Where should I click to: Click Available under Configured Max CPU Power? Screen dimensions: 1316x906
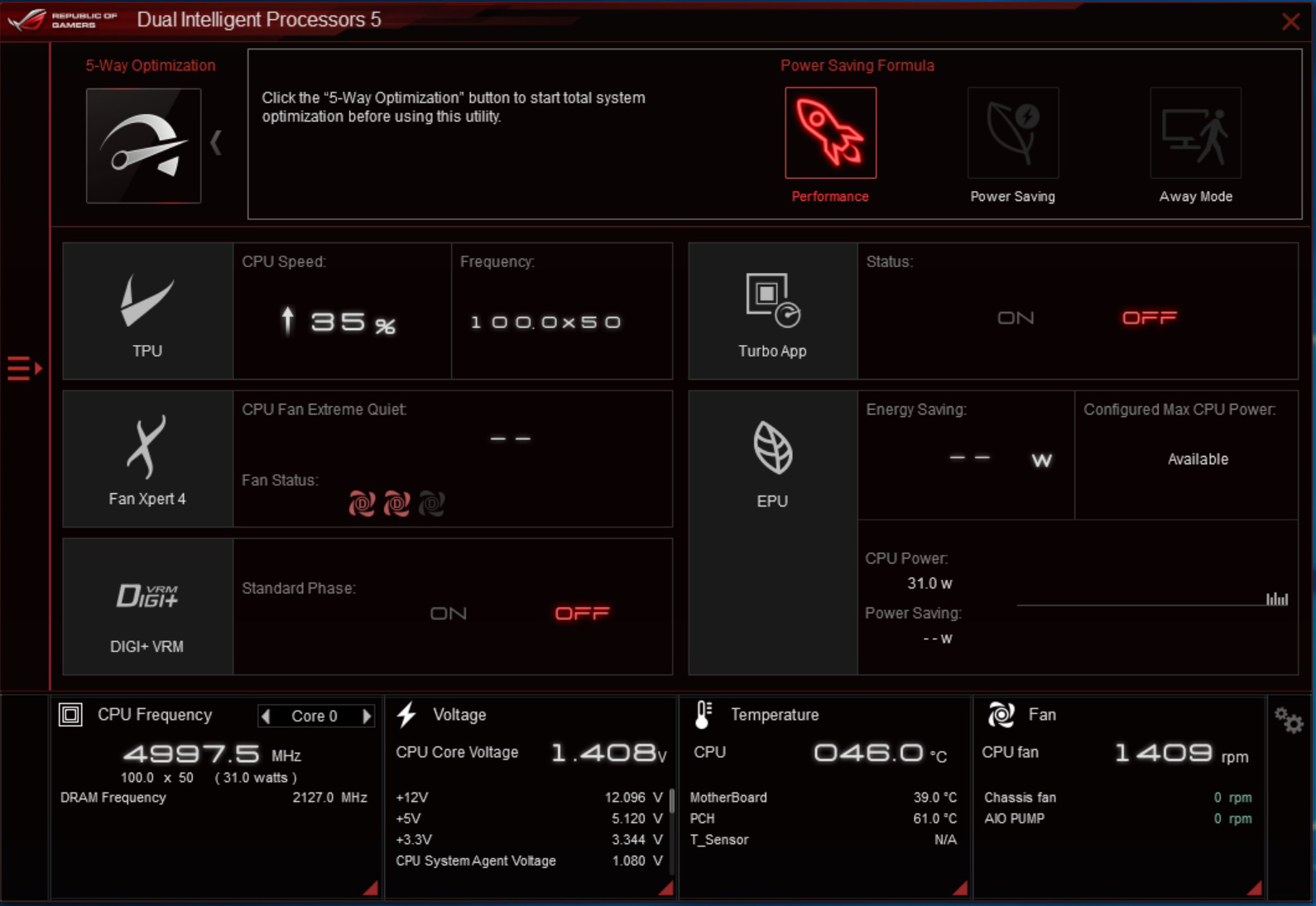(x=1198, y=459)
